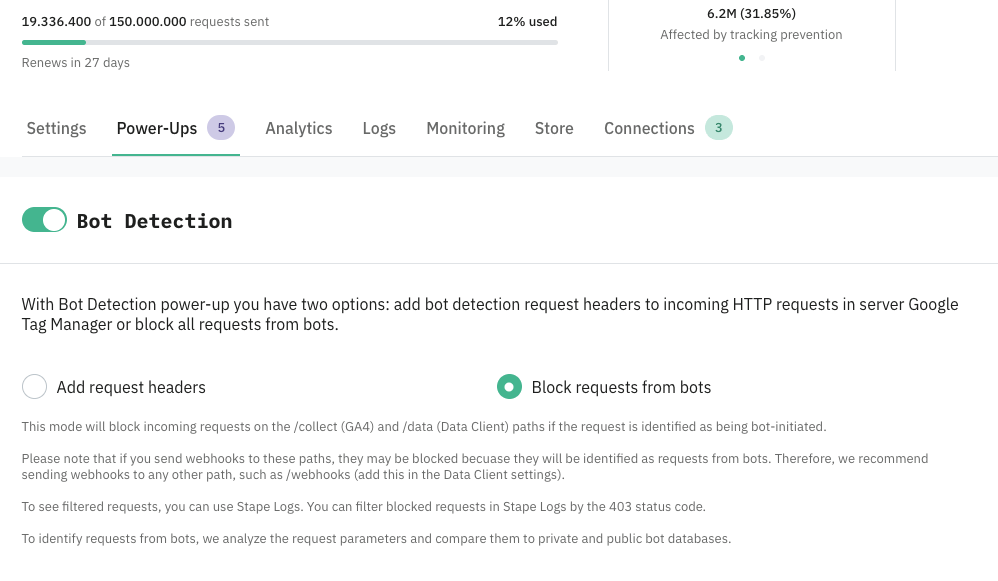The width and height of the screenshot is (998, 581).
Task: Click the 6.2M (31.85%) tracking prevention statistic
Action: tap(751, 13)
